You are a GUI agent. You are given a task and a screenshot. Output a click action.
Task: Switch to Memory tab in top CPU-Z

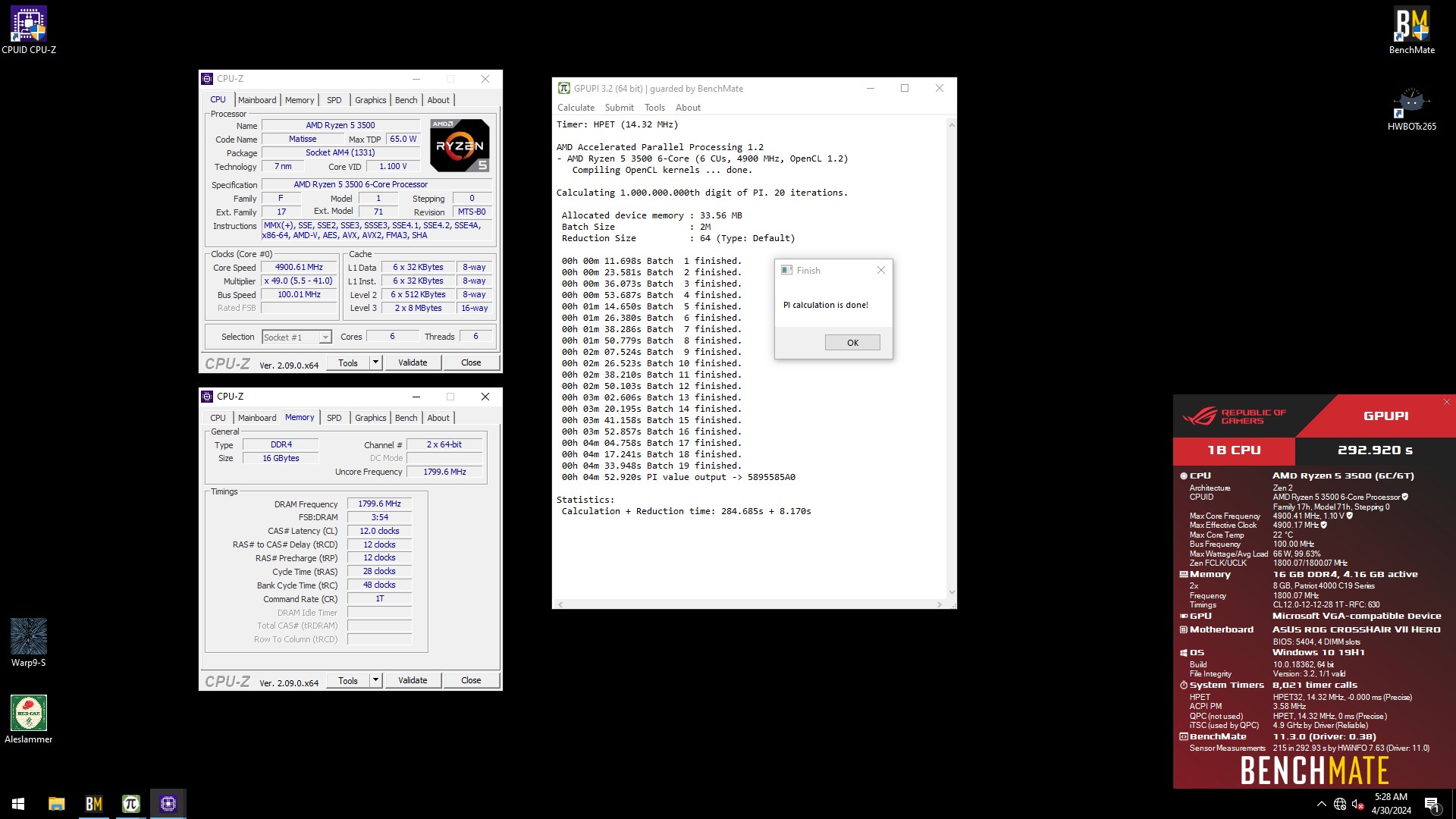[300, 100]
